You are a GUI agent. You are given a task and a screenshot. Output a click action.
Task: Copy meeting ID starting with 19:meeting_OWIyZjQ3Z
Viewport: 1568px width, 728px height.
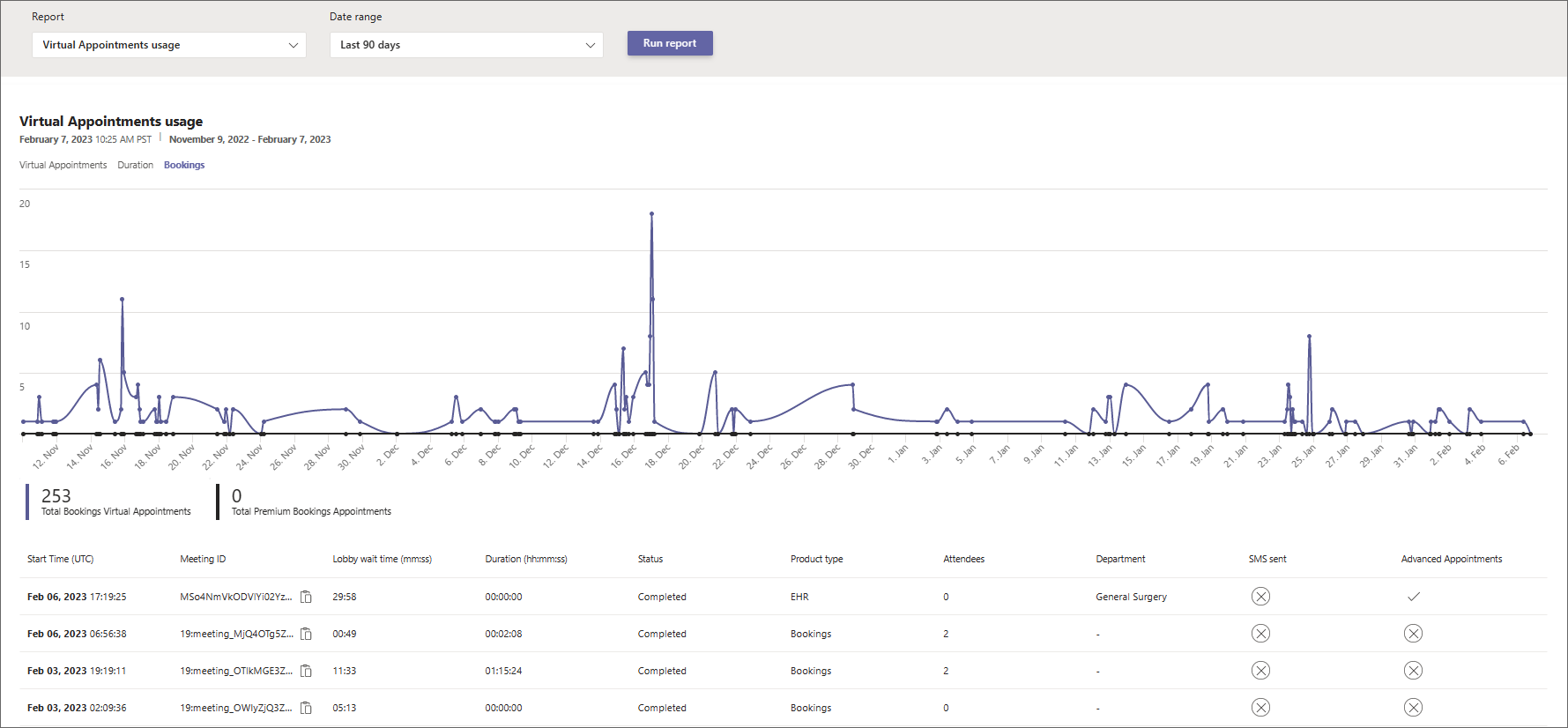tap(306, 708)
